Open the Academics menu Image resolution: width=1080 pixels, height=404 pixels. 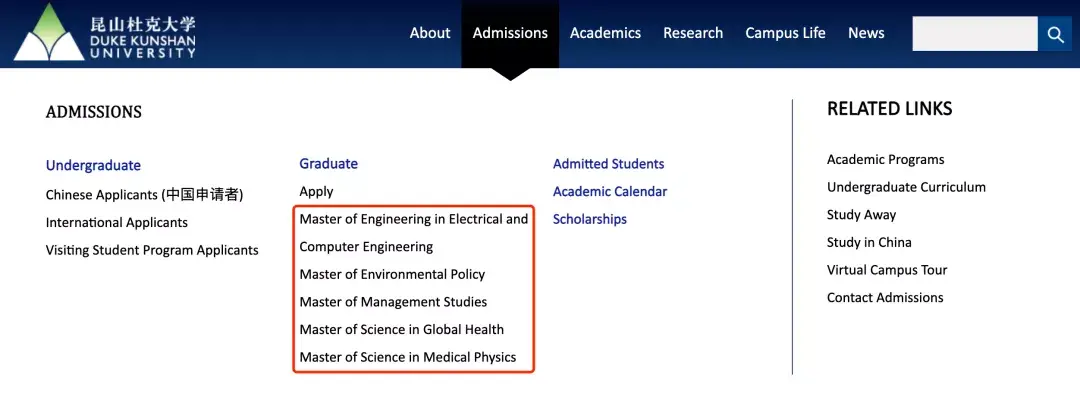click(605, 33)
